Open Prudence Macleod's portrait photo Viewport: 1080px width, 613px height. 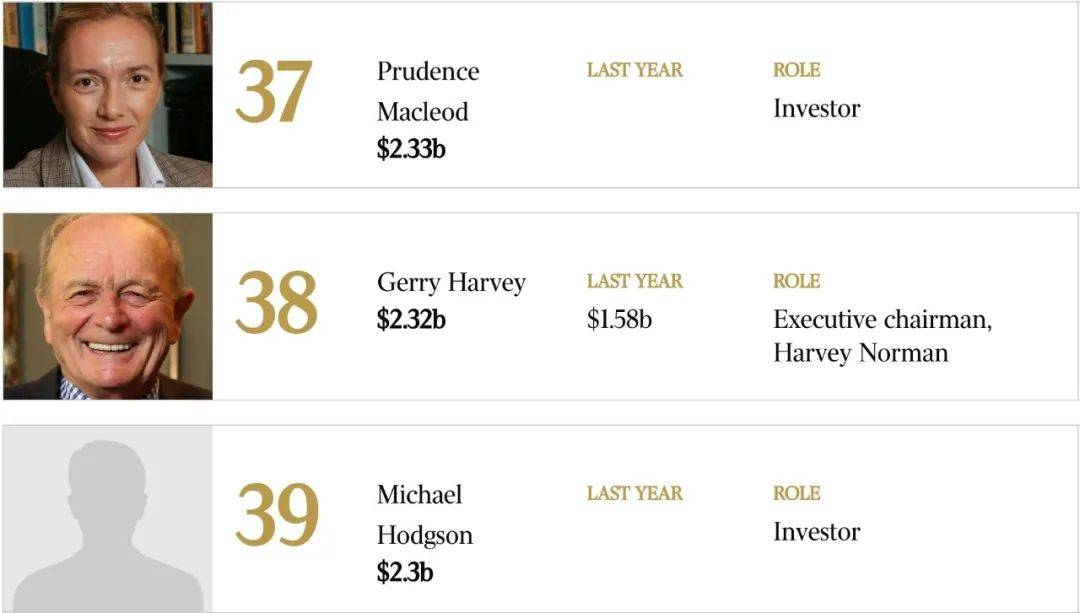pos(107,95)
